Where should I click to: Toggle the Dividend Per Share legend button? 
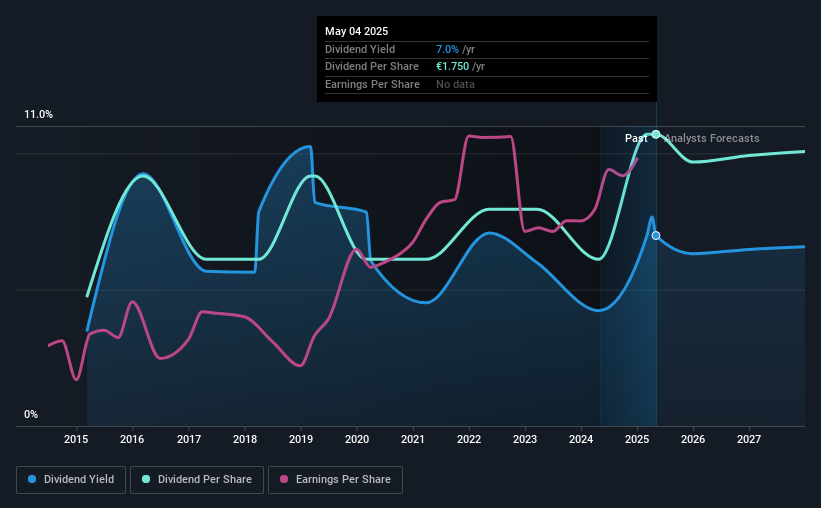197,480
